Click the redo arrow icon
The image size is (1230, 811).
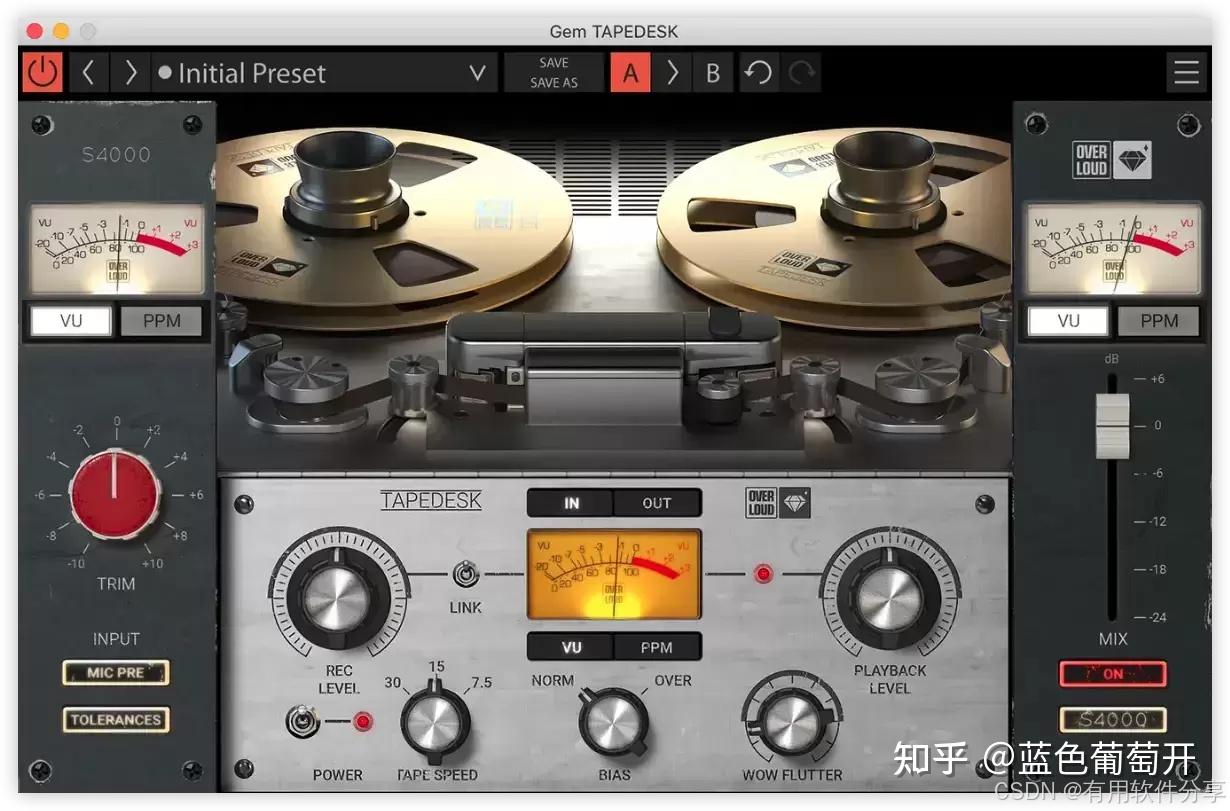tap(801, 73)
